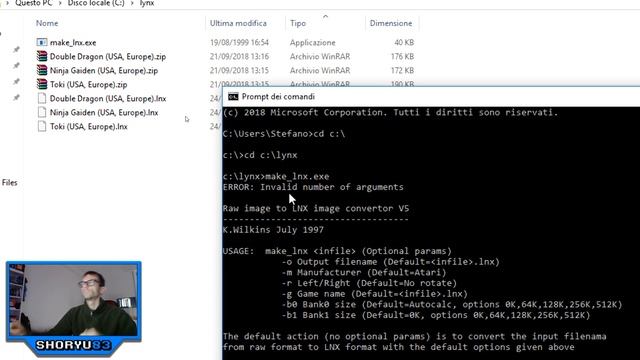This screenshot has height=360, width=640.
Task: Select make_lnx.exe application icon
Action: 42,42
